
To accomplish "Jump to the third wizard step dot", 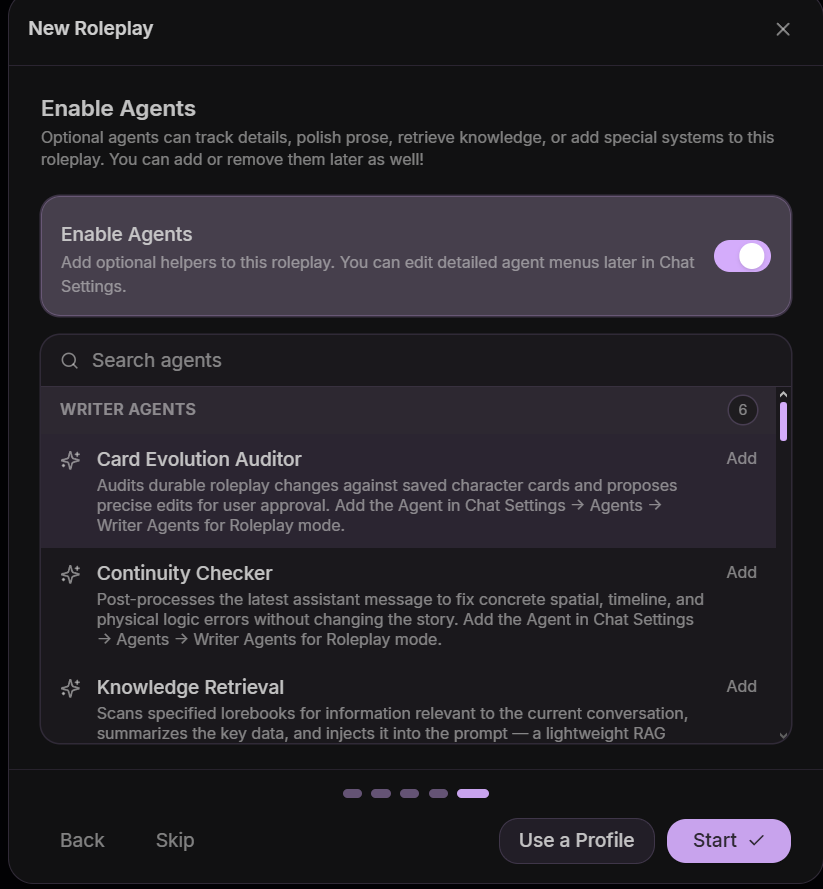I will click(409, 793).
